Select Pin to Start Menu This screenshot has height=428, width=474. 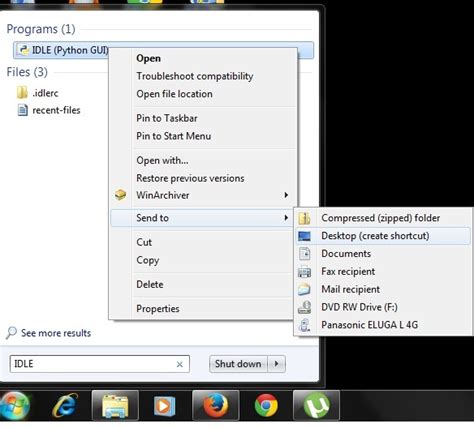click(x=174, y=136)
